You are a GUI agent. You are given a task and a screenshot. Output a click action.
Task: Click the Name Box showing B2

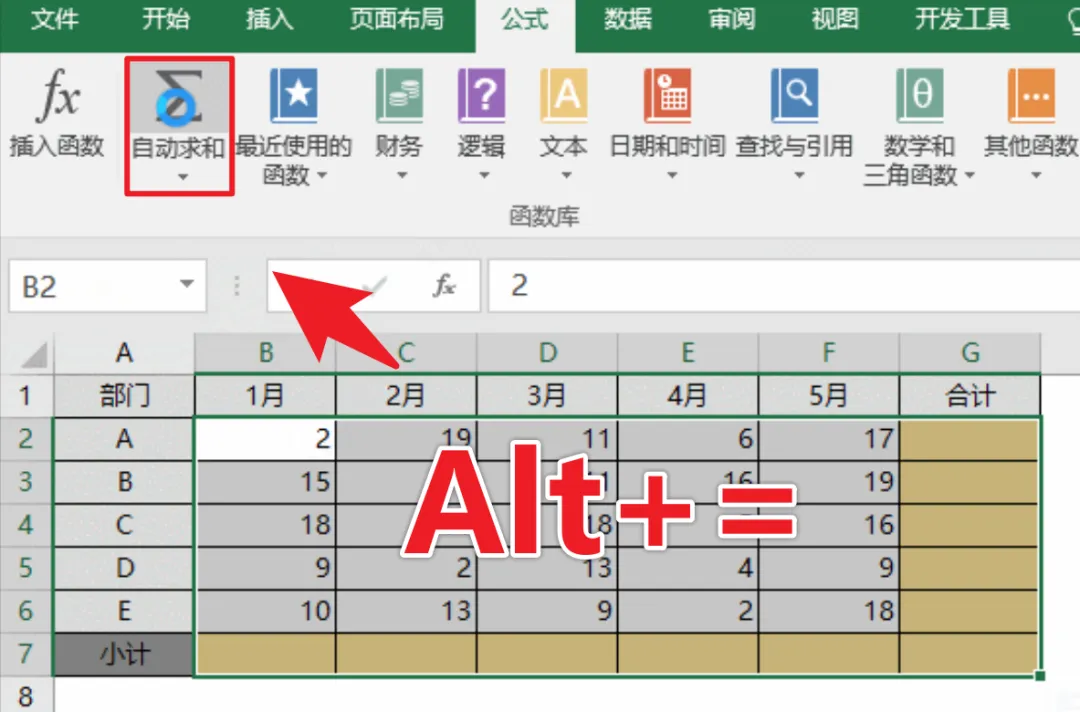point(107,286)
